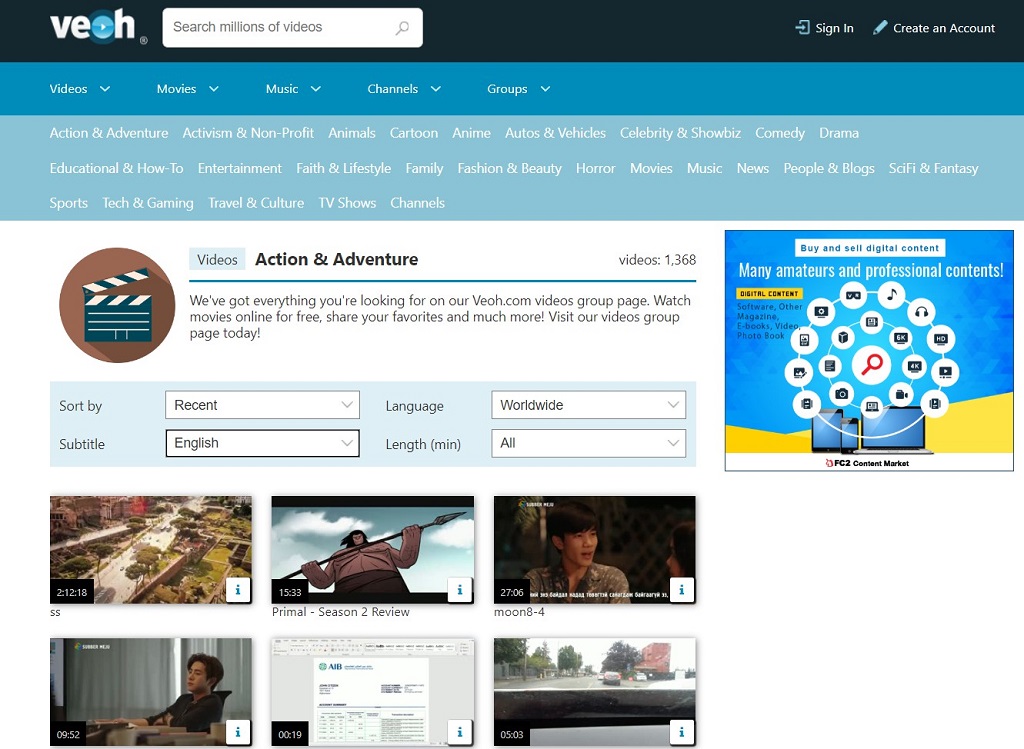Image resolution: width=1024 pixels, height=749 pixels.
Task: Play the moon8-4 video thumbnail
Action: pos(594,549)
